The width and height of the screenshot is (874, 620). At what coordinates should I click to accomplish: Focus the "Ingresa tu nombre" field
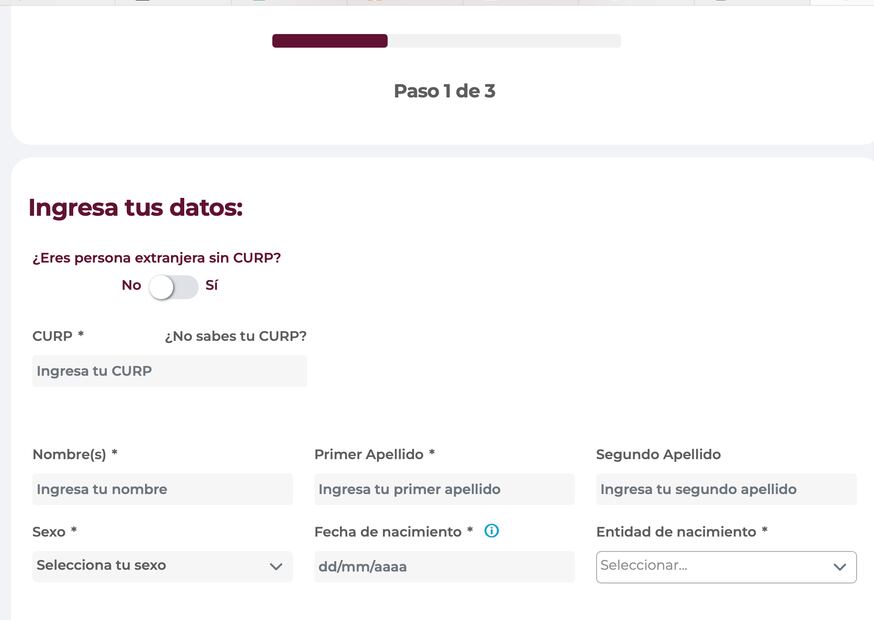pos(162,489)
